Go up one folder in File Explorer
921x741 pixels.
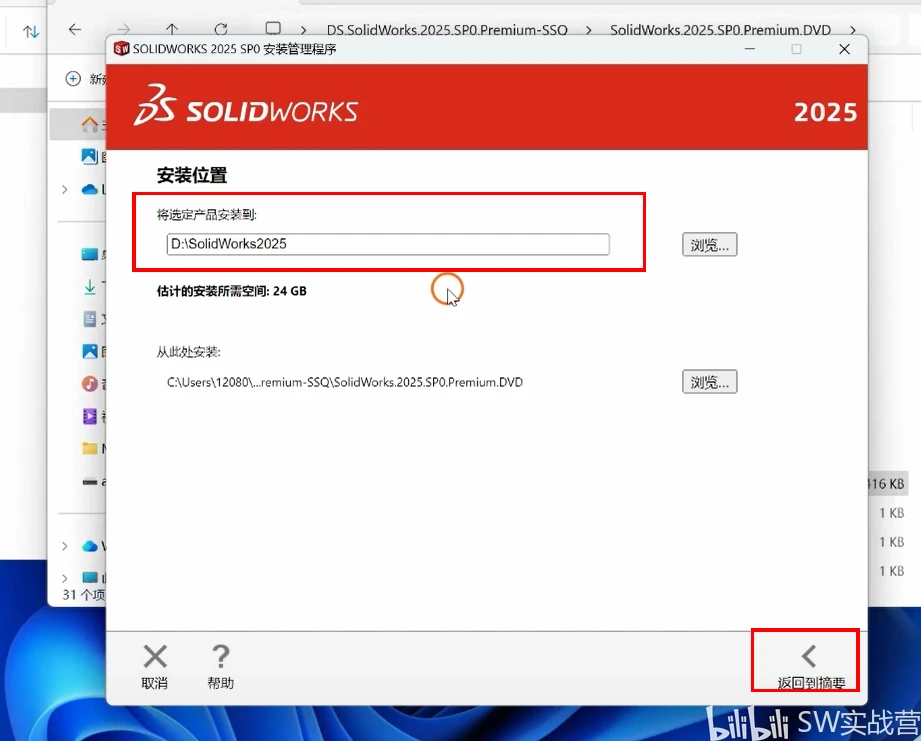click(172, 29)
